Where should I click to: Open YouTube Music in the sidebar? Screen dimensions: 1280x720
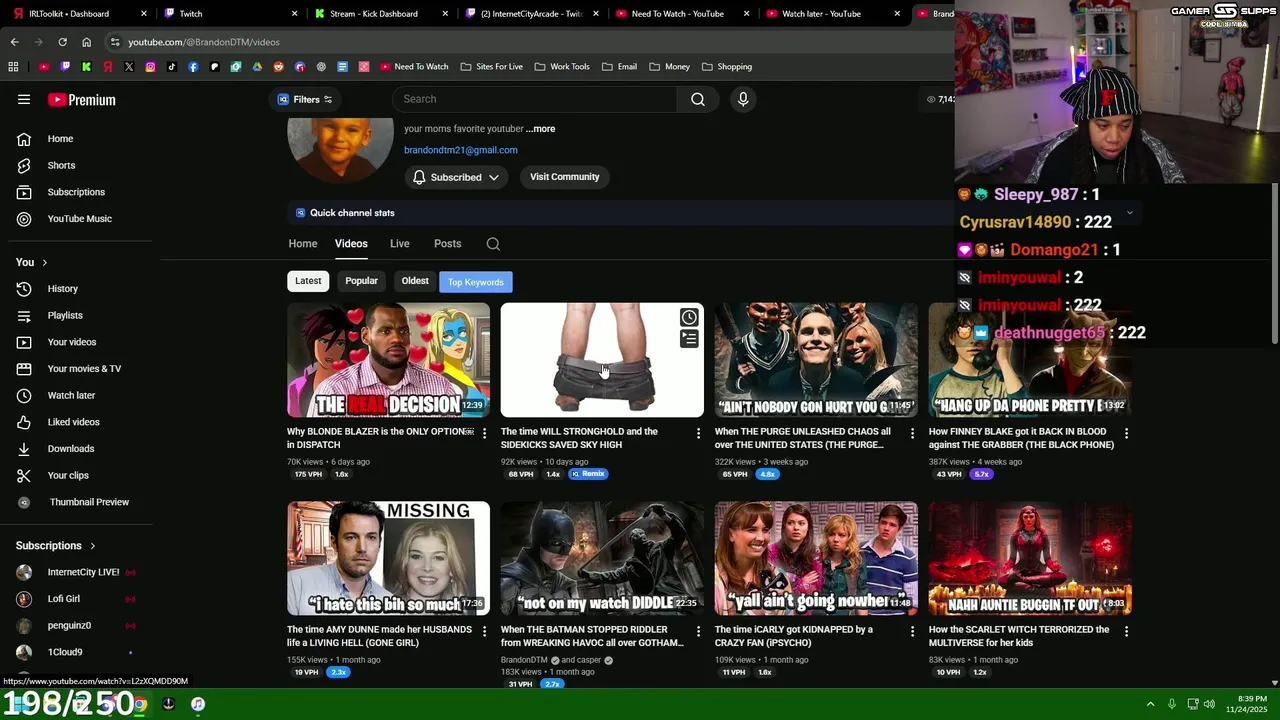coord(79,219)
